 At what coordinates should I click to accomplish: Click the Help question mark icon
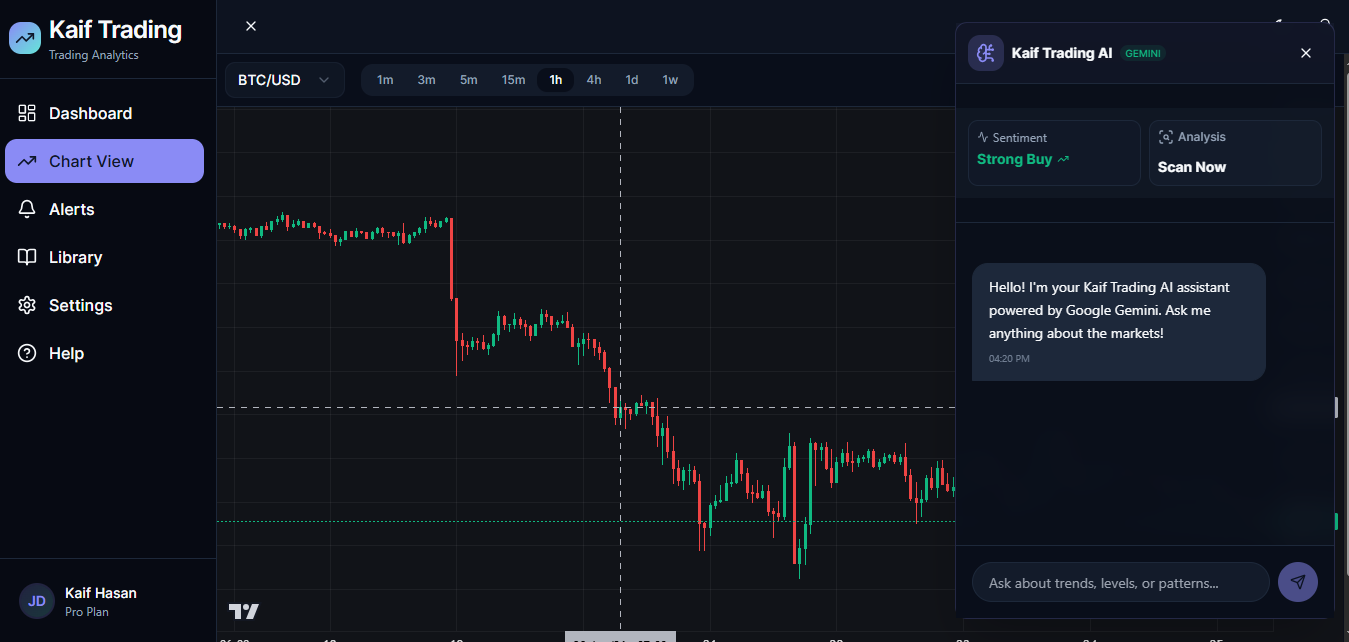coord(27,353)
